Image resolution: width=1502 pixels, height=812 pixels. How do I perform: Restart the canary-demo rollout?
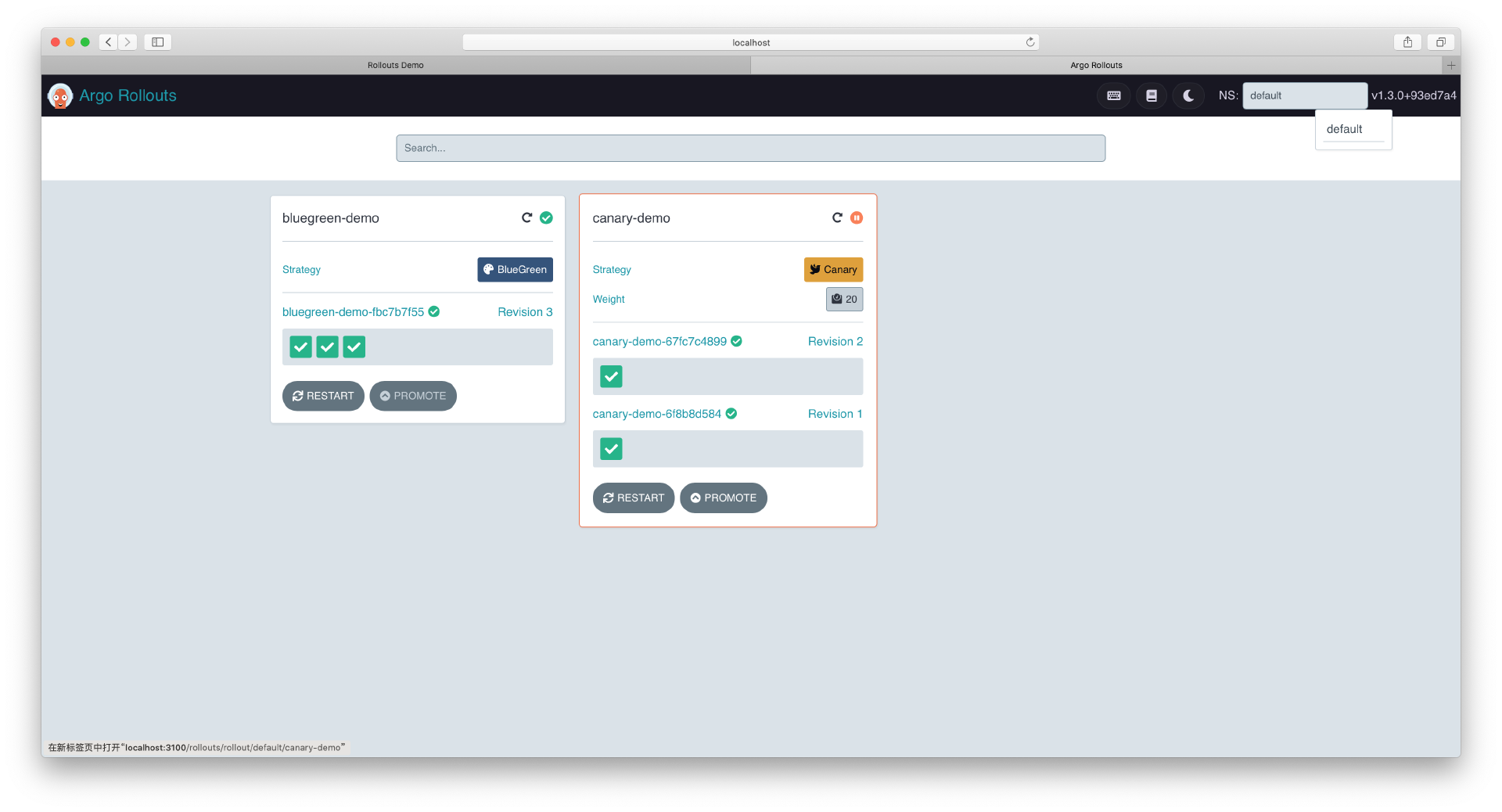[634, 498]
